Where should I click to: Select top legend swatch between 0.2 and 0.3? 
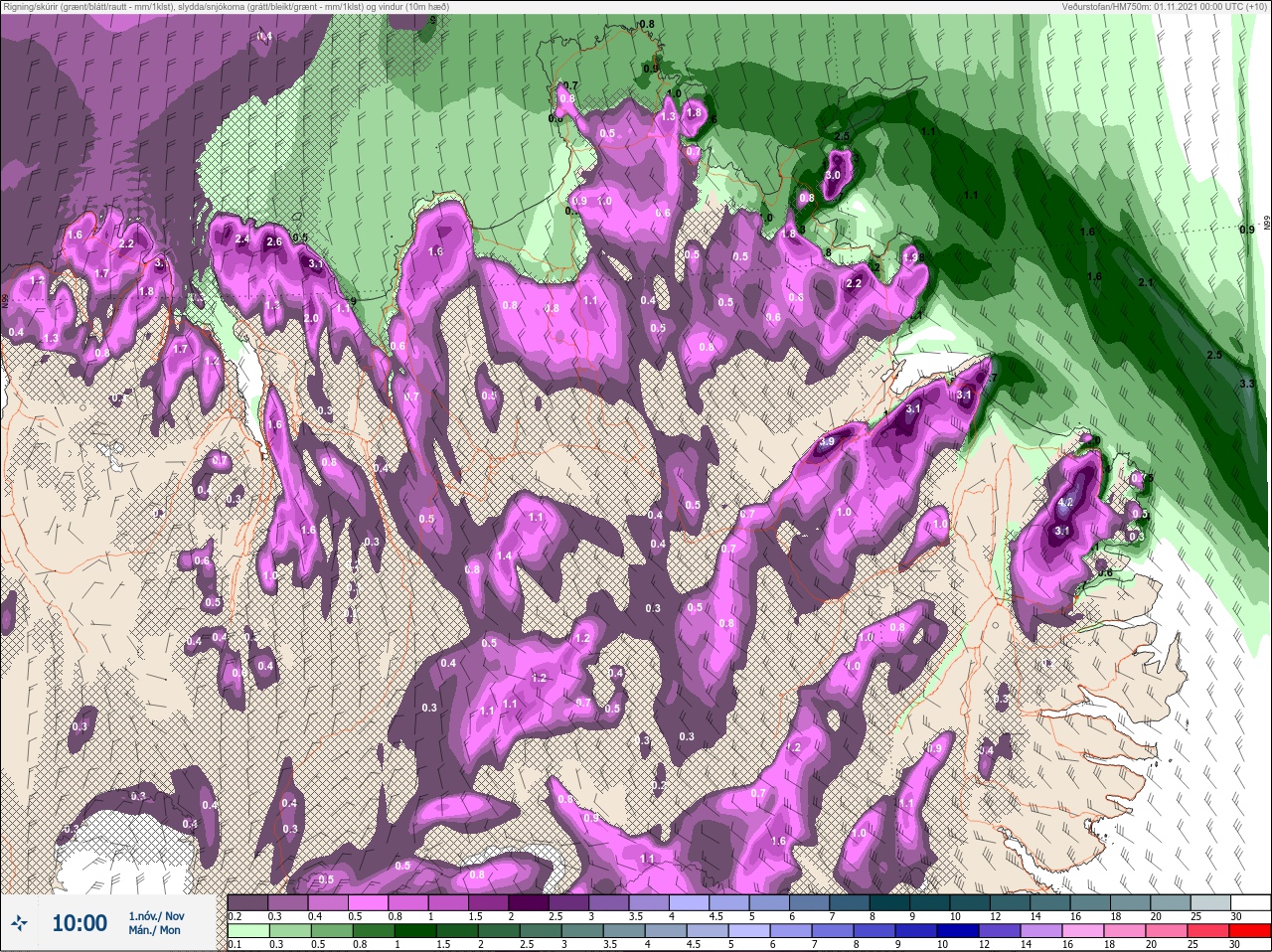point(248,902)
